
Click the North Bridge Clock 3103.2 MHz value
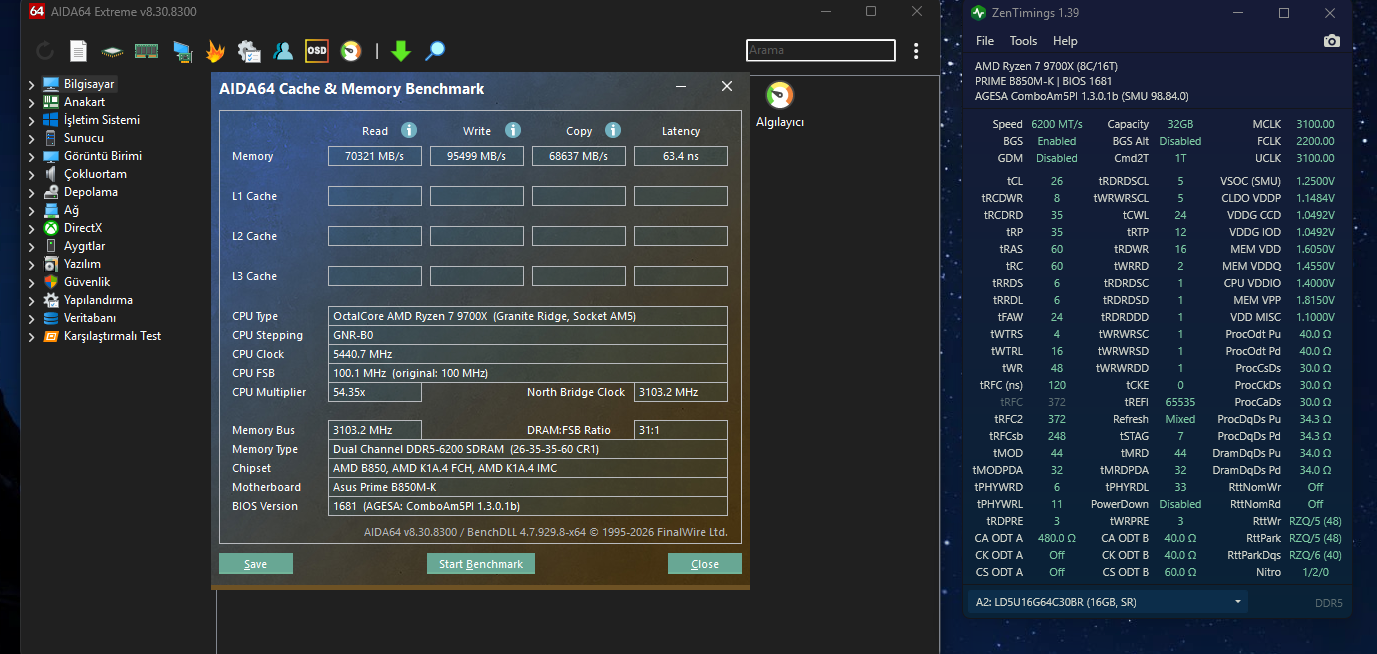click(681, 392)
